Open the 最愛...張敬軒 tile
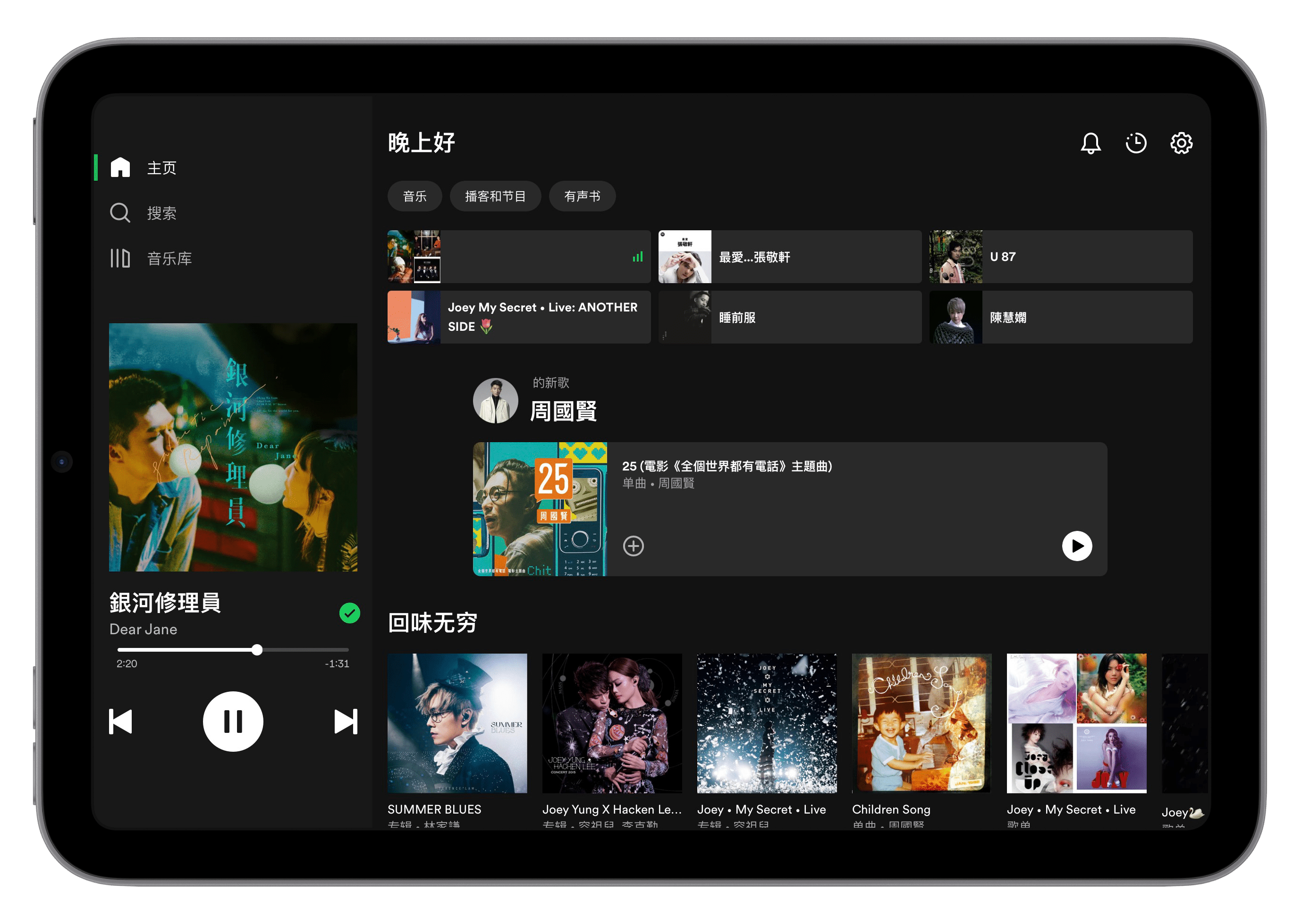This screenshot has height=924, width=1302. coord(789,257)
